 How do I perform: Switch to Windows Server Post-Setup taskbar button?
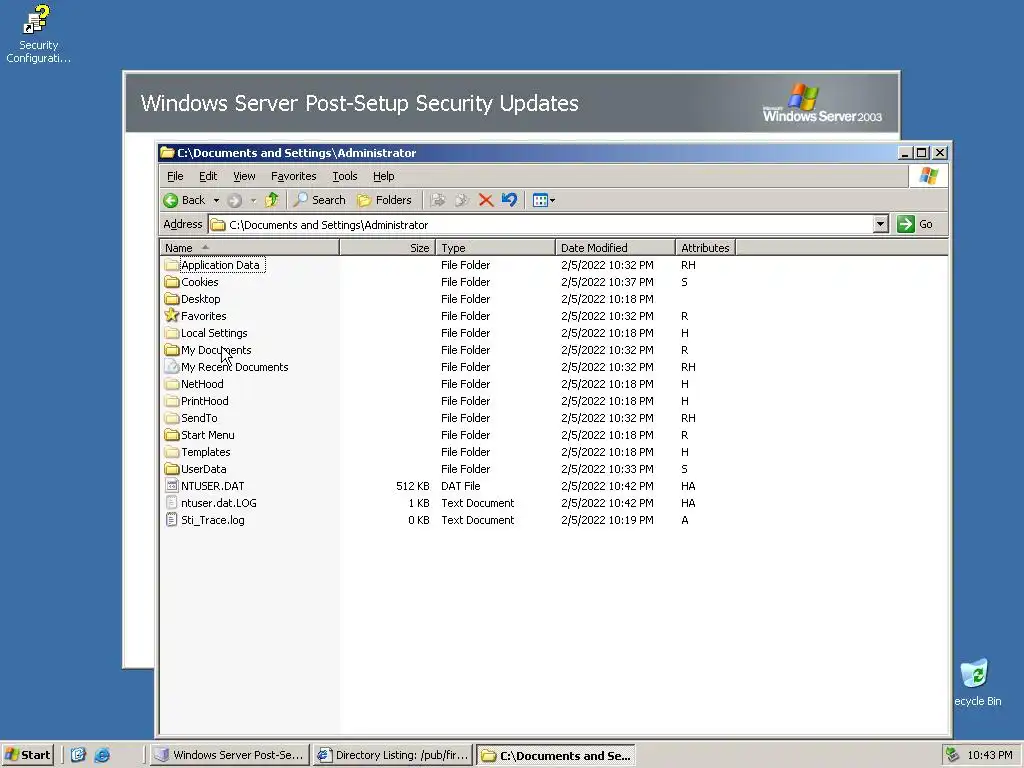click(229, 755)
